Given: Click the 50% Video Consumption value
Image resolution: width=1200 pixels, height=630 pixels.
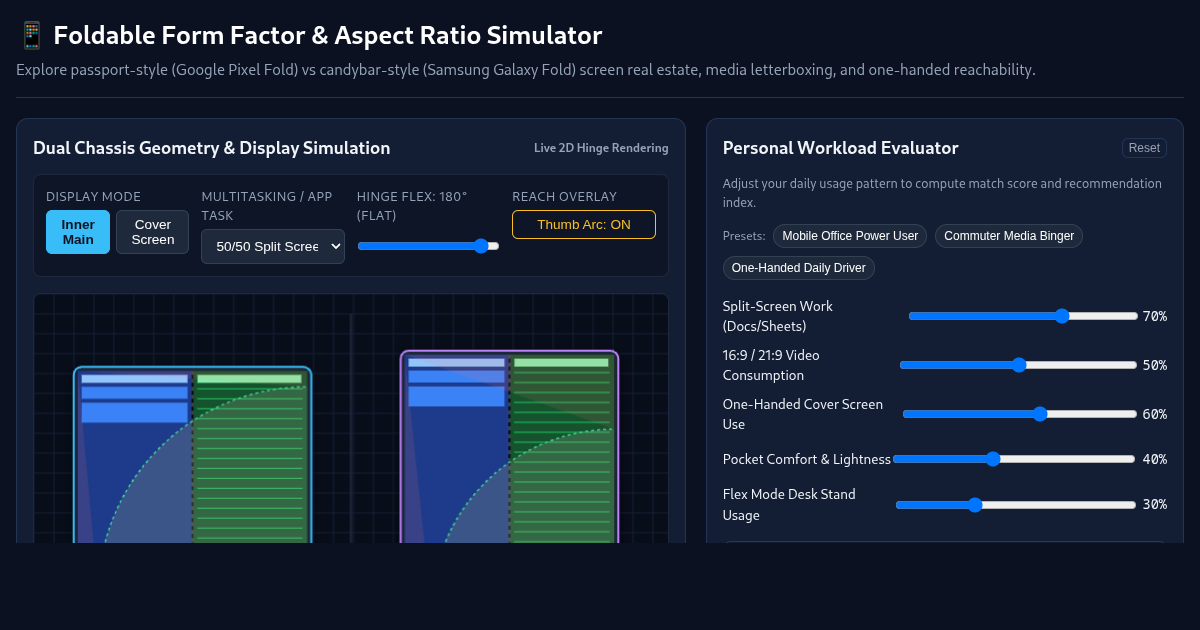Looking at the screenshot, I should (x=1155, y=365).
